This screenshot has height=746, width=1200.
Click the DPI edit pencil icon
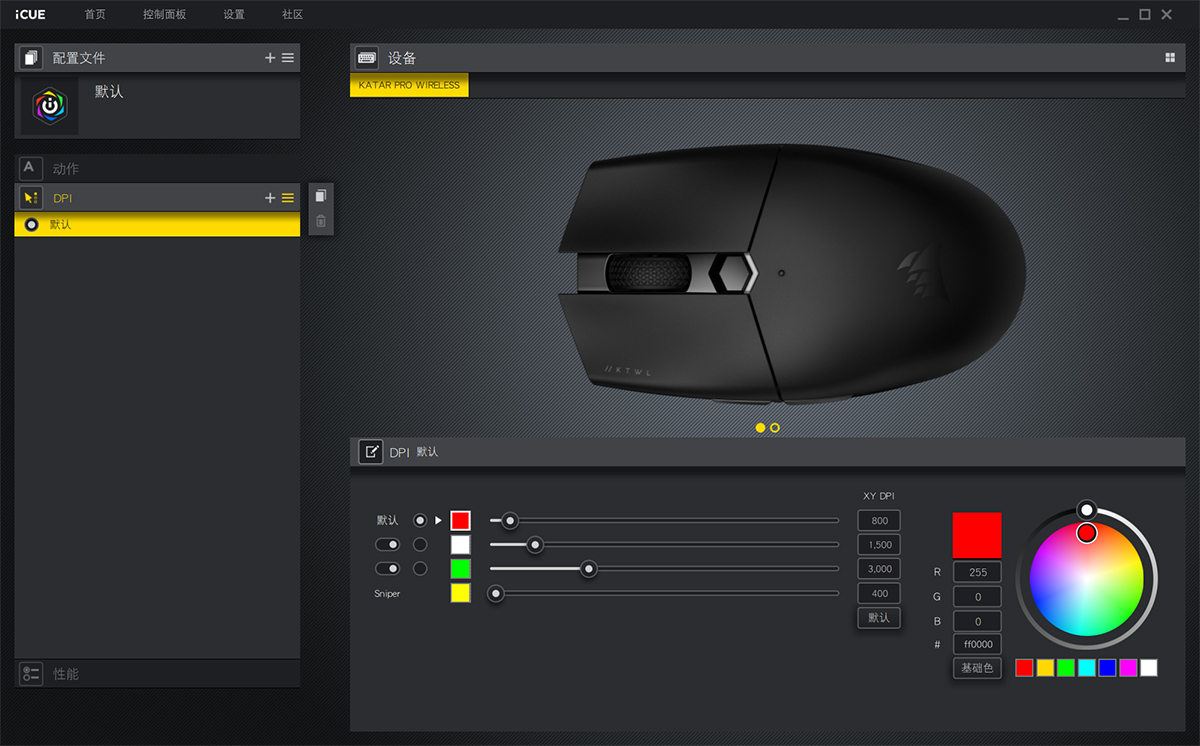(371, 452)
